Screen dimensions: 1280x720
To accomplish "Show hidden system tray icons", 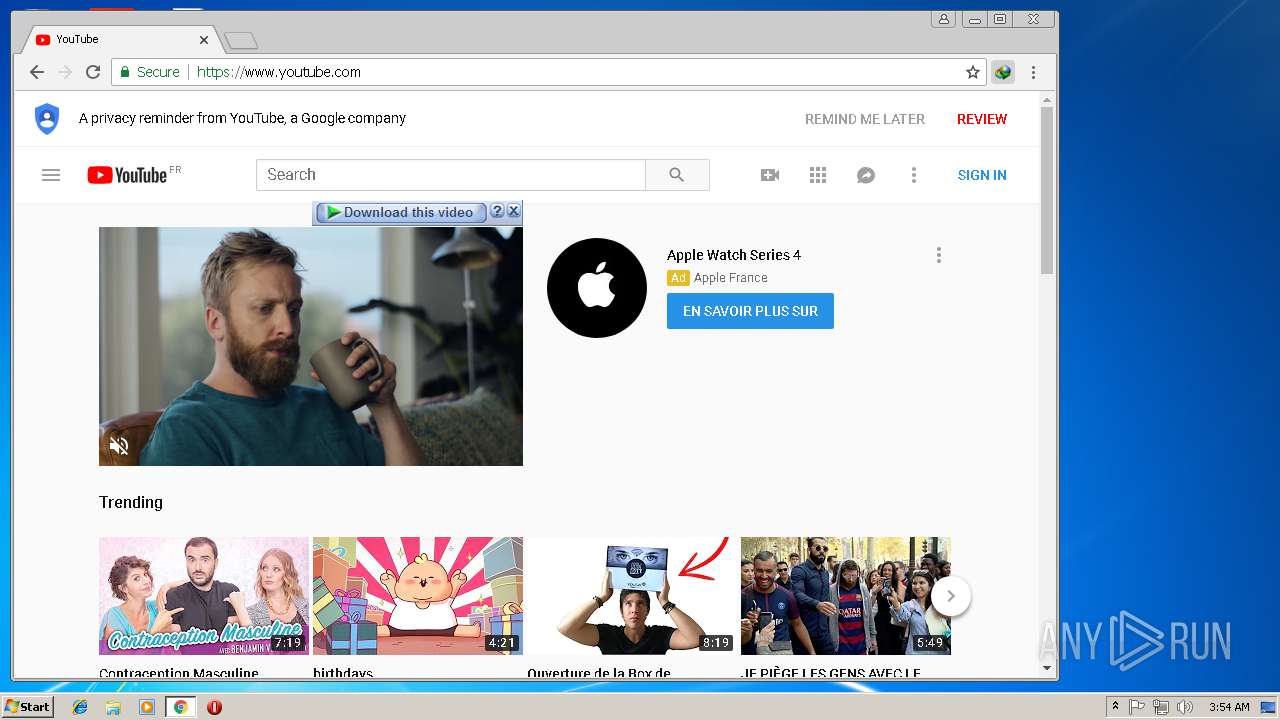I will click(1115, 707).
